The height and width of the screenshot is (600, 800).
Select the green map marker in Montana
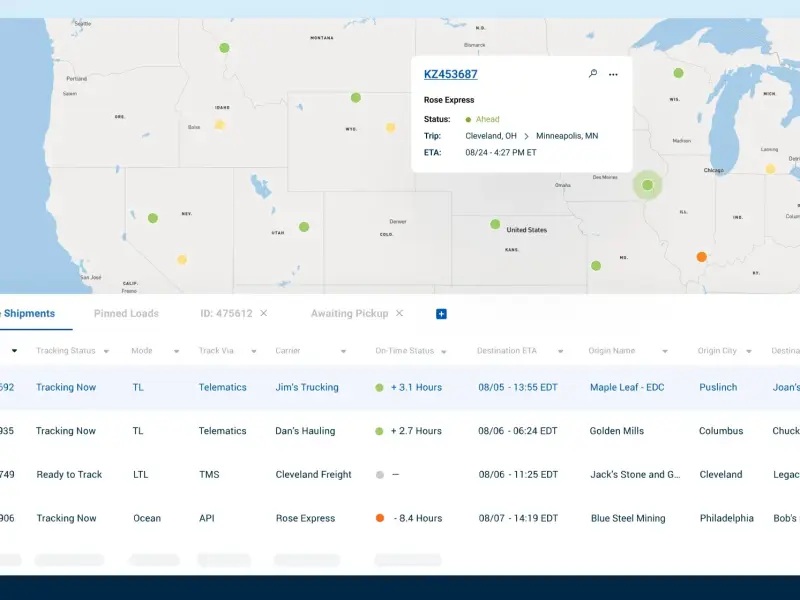[x=224, y=48]
